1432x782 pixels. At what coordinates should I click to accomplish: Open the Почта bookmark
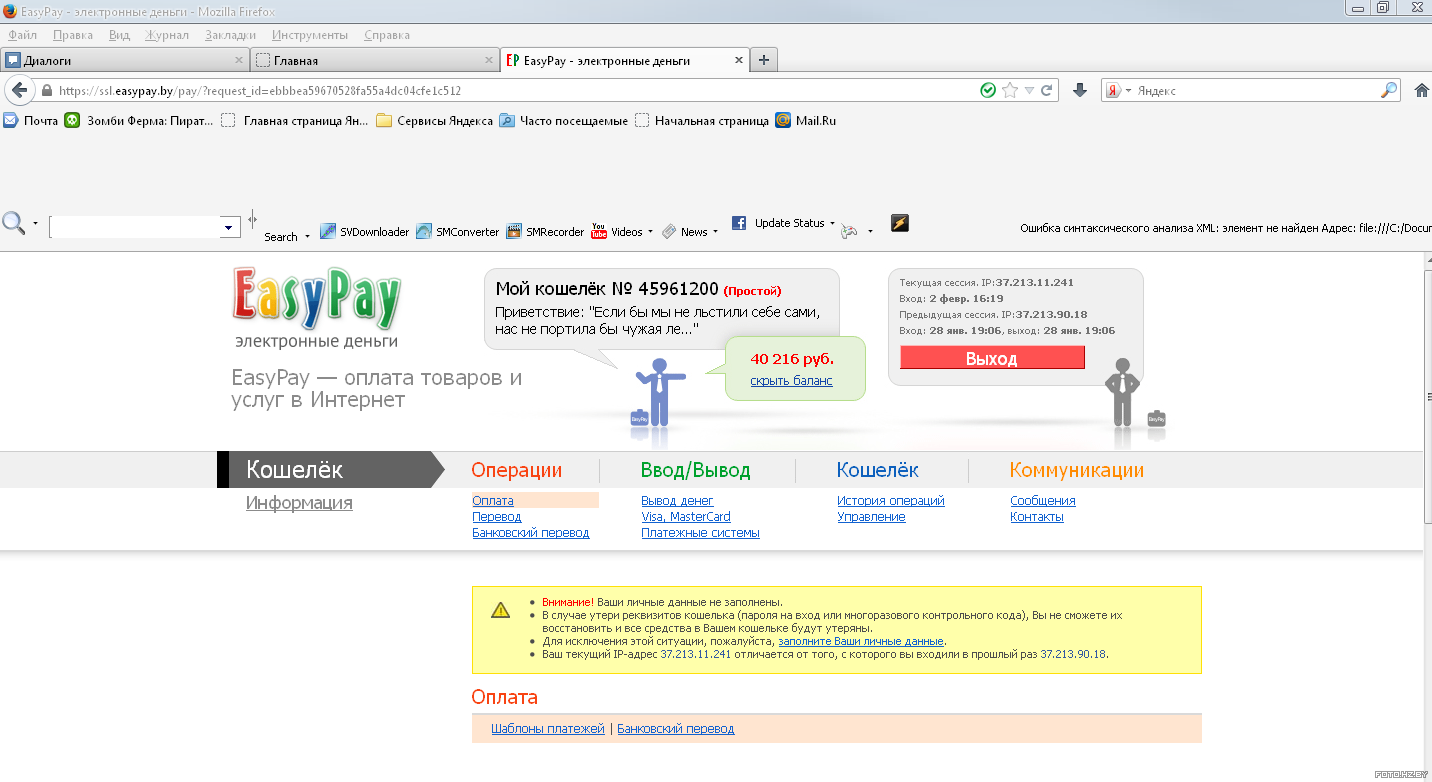pyautogui.click(x=31, y=120)
